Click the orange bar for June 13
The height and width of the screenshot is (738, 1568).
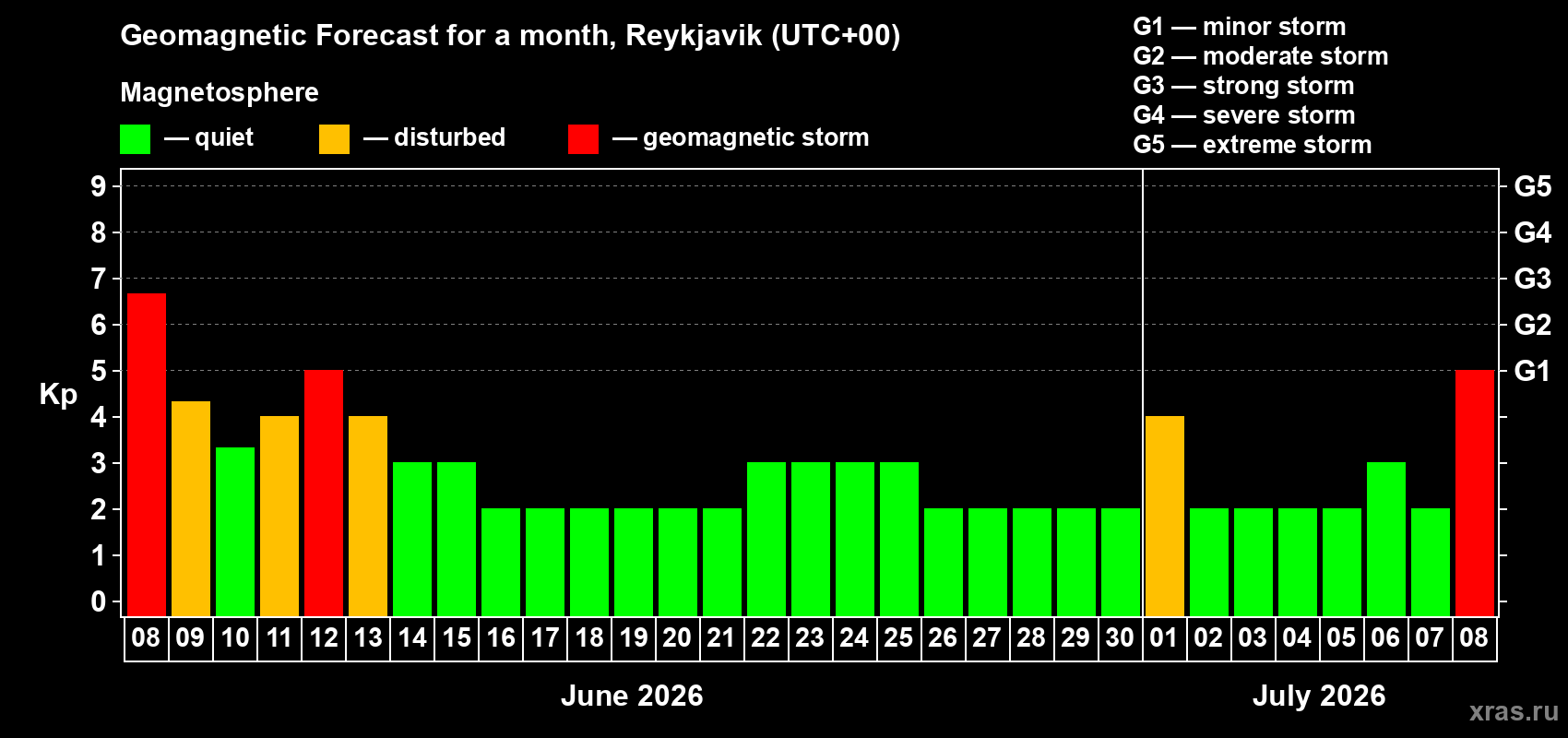point(368,516)
